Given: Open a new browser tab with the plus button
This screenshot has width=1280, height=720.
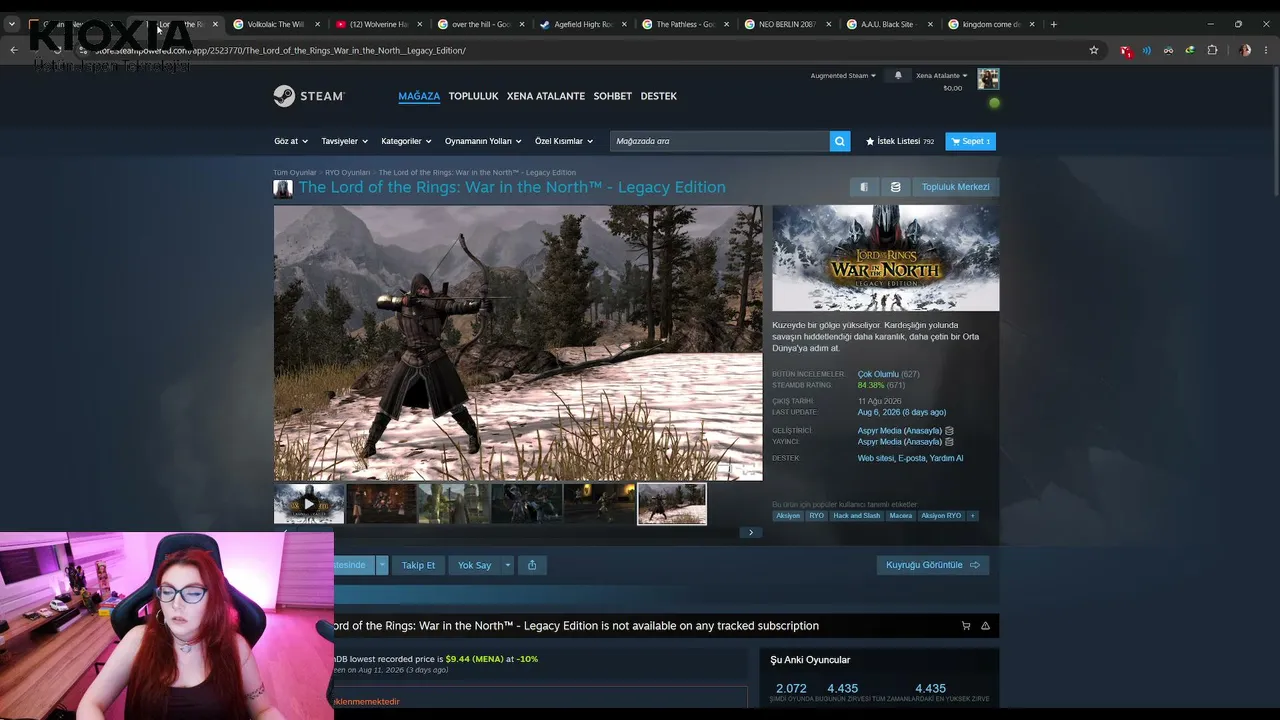Looking at the screenshot, I should pyautogui.click(x=1053, y=24).
